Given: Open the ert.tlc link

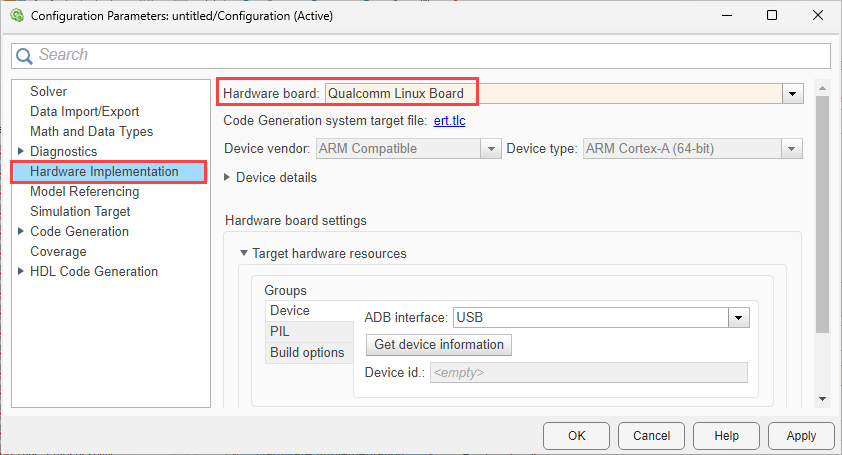Looking at the screenshot, I should 449,121.
